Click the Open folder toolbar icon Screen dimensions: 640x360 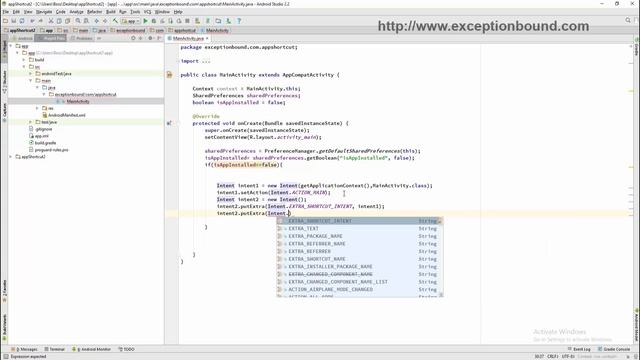5,21
